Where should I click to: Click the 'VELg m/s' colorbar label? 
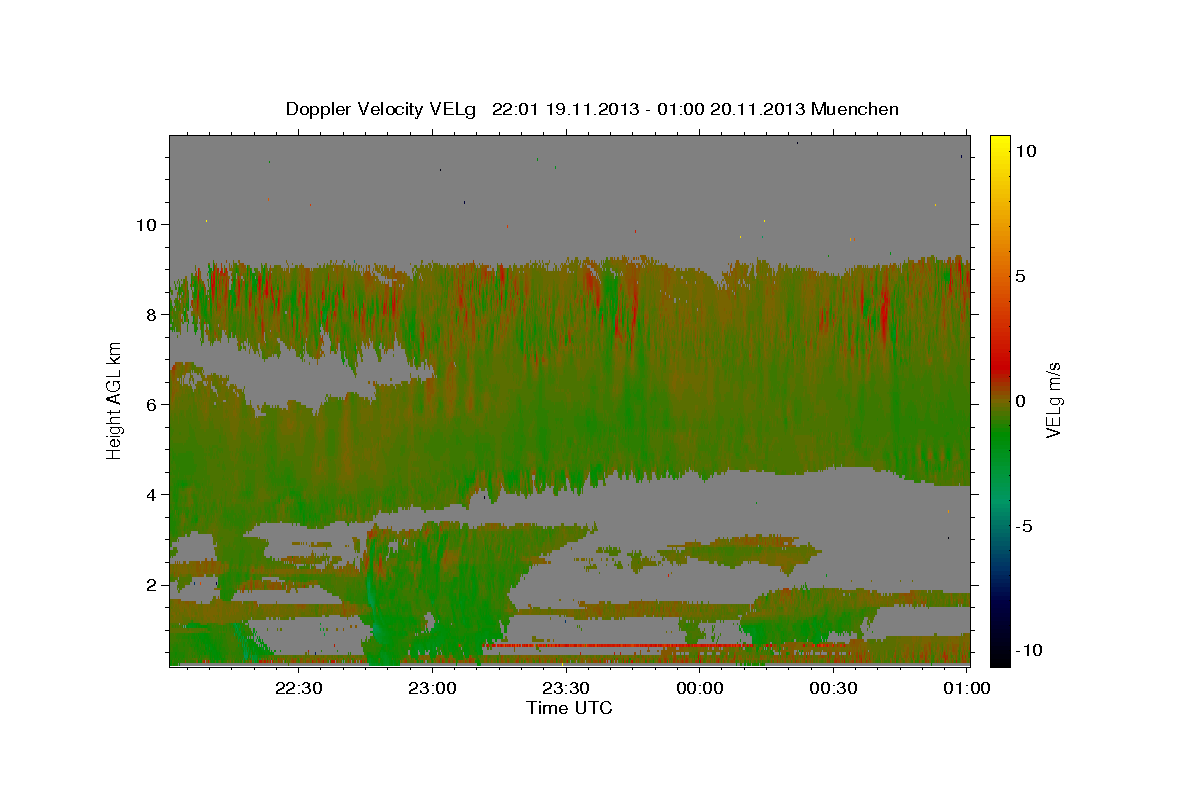1053,399
